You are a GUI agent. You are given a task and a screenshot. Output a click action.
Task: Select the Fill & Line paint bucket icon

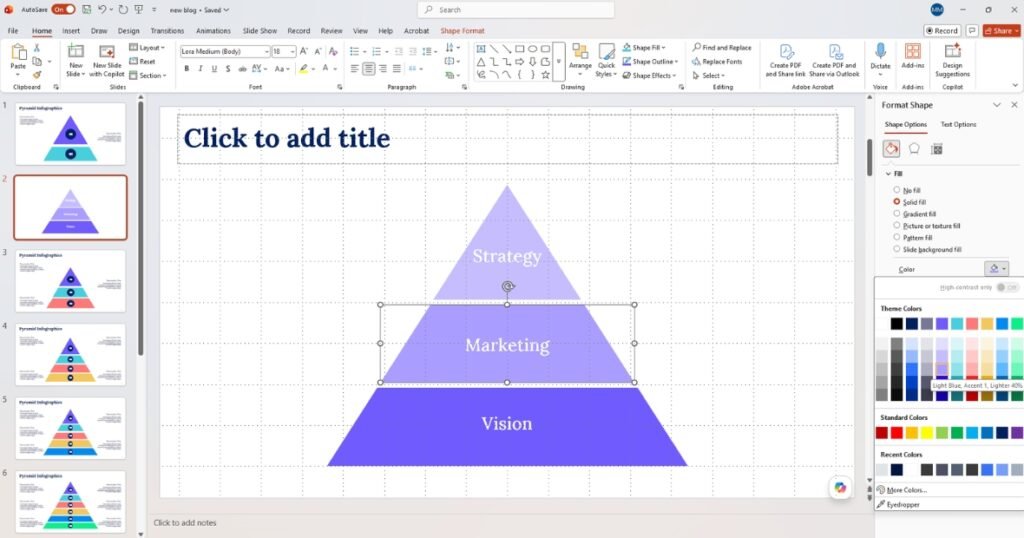pyautogui.click(x=891, y=149)
